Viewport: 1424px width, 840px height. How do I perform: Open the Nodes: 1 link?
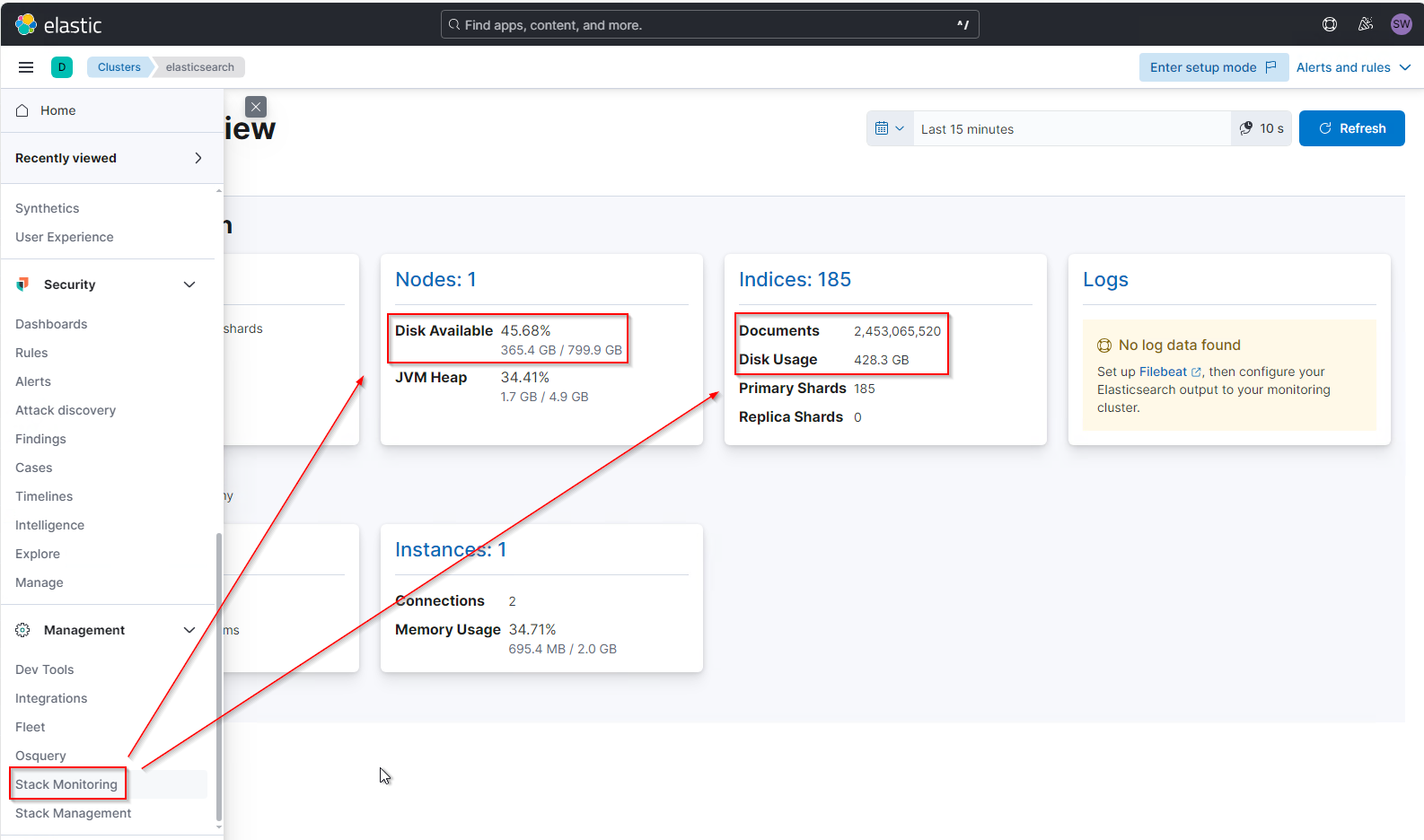click(x=435, y=279)
